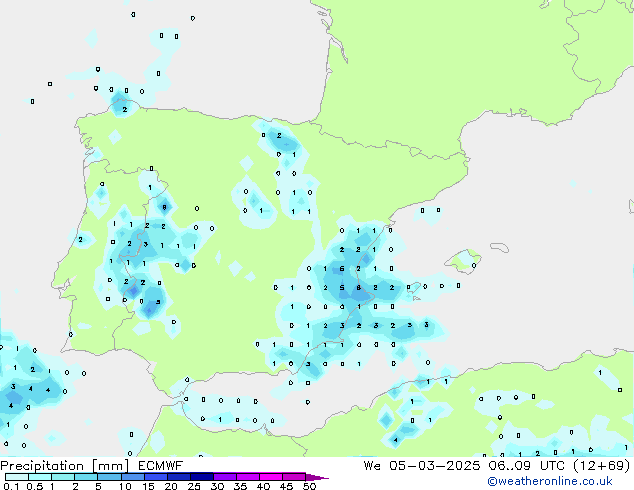Select the ECMWF model label
This screenshot has width=634, height=490.
[x=161, y=466]
